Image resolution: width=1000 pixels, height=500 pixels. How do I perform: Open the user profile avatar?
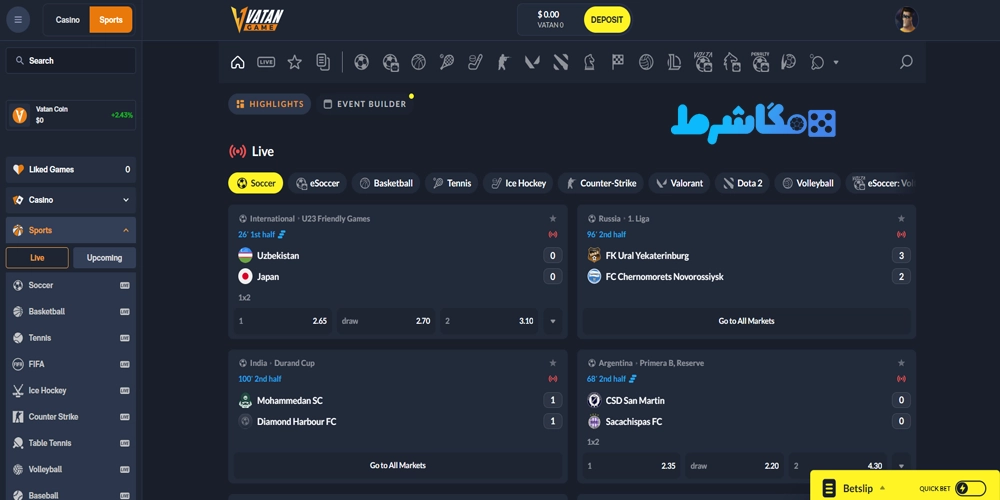point(906,20)
